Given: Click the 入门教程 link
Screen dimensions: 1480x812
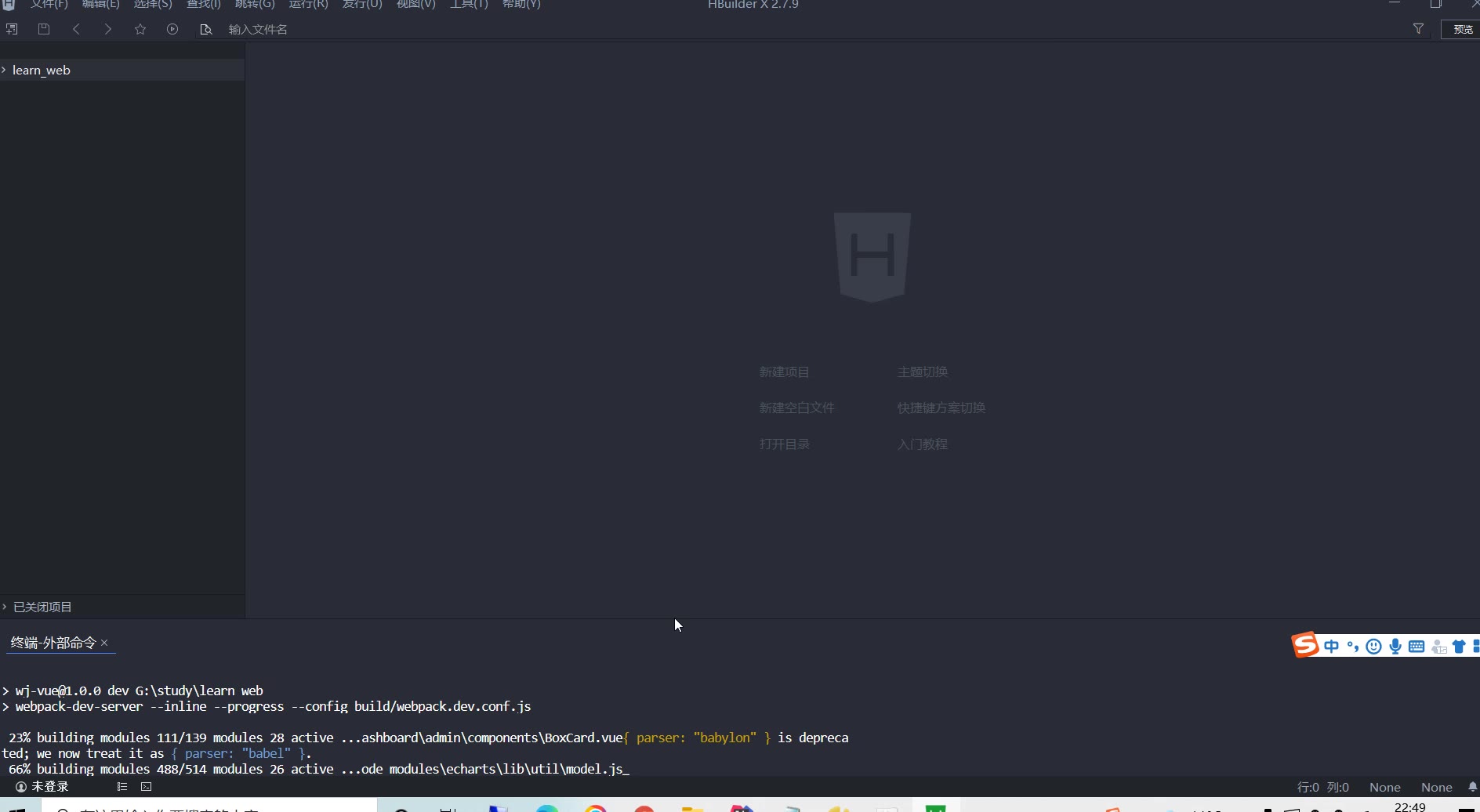Looking at the screenshot, I should (923, 444).
